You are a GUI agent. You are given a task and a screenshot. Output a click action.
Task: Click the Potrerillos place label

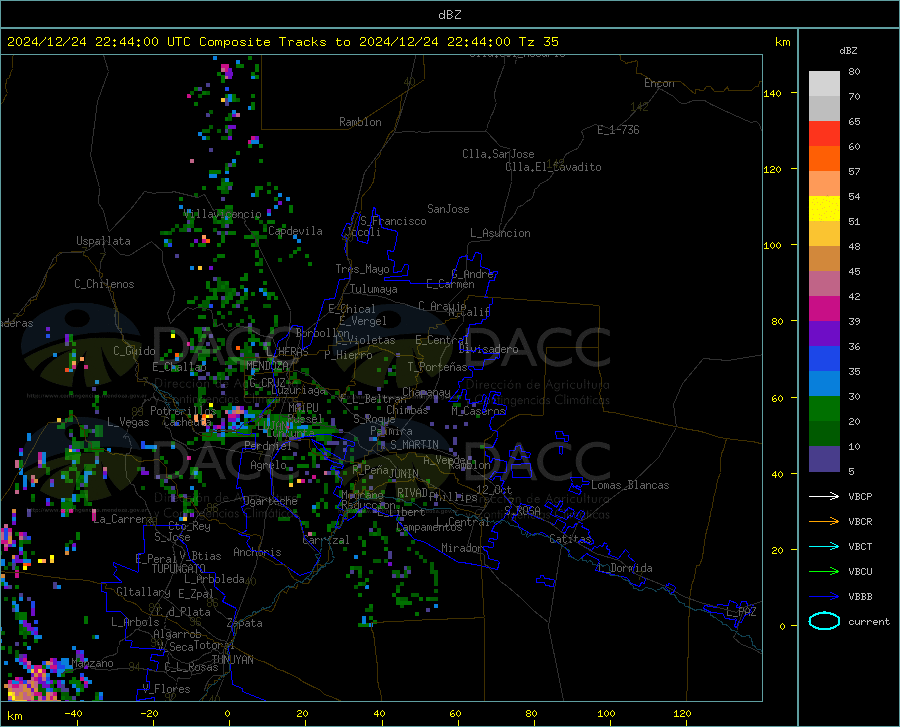pos(183,411)
